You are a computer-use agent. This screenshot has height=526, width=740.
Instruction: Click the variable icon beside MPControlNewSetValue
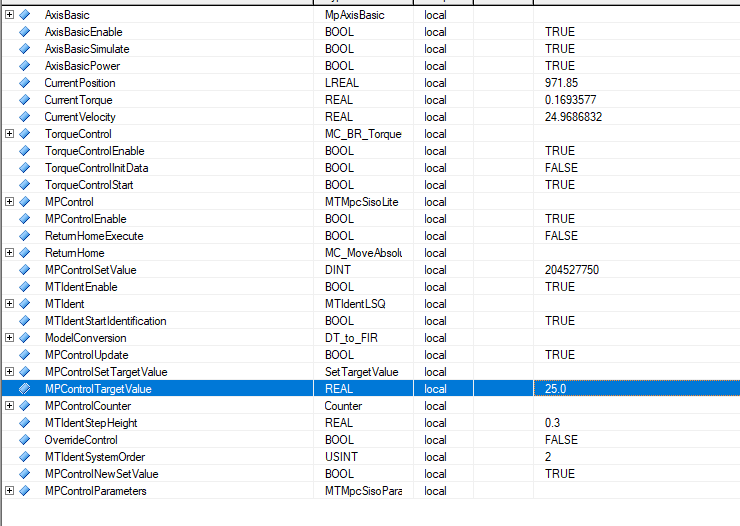[25, 473]
